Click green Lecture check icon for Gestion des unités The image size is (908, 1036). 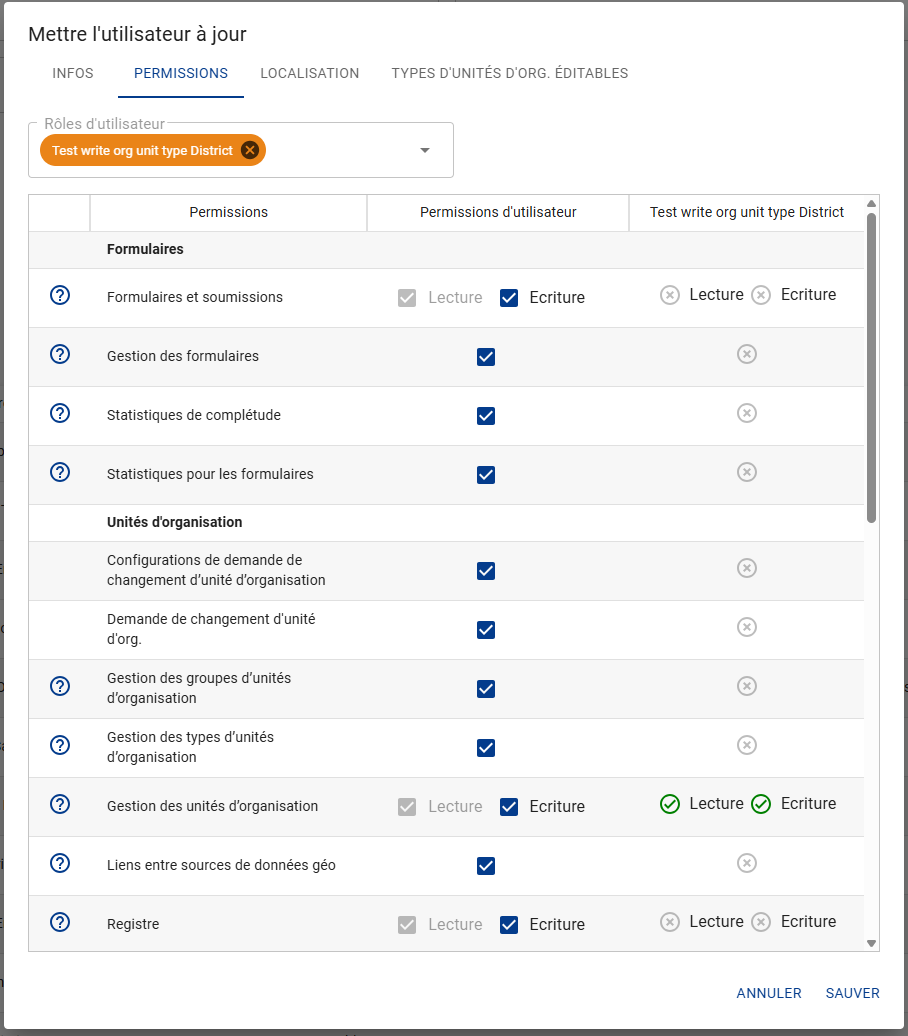669,804
